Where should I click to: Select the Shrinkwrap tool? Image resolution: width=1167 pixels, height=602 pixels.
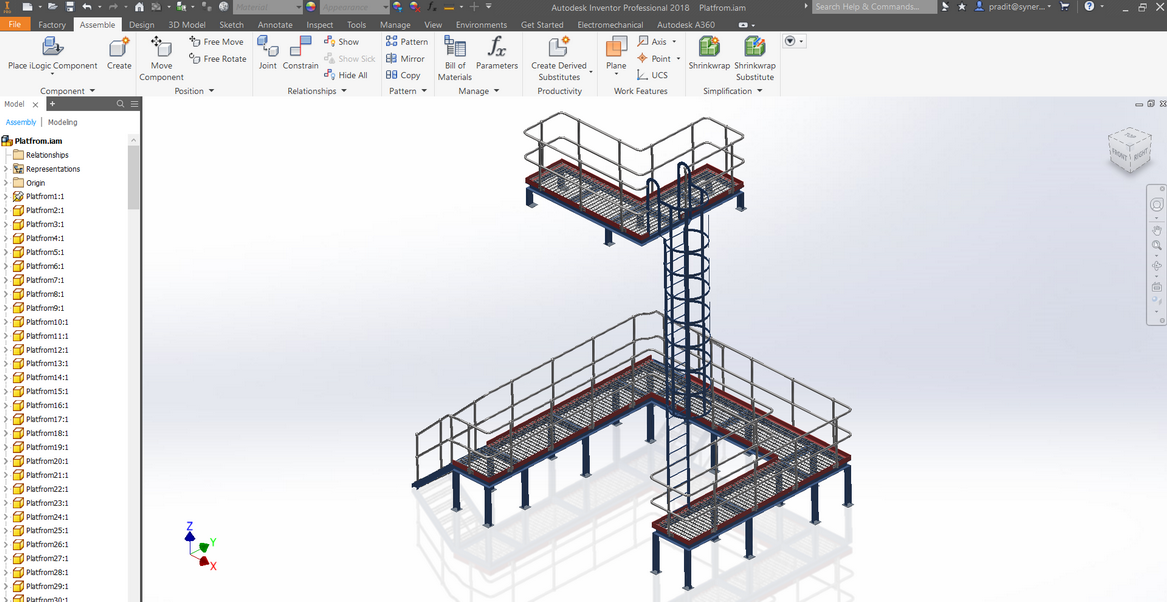point(709,55)
